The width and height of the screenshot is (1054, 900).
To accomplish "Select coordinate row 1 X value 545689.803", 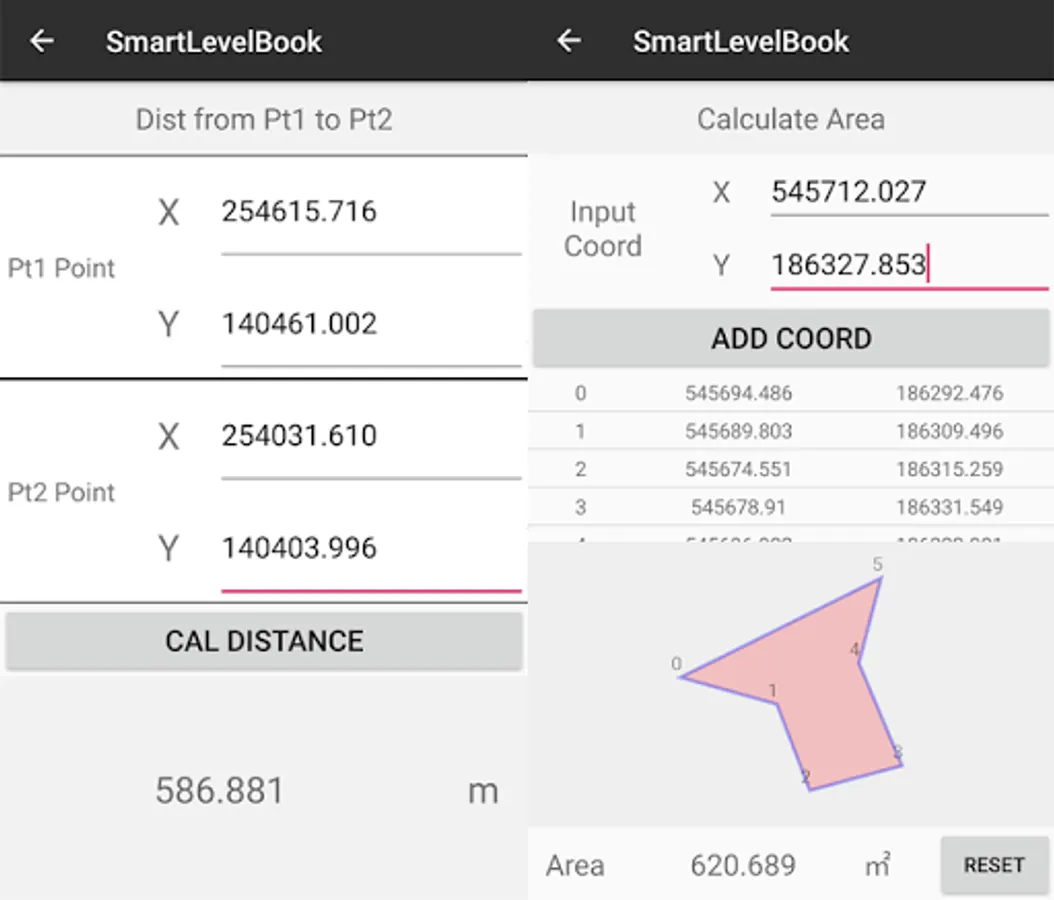I will point(738,431).
